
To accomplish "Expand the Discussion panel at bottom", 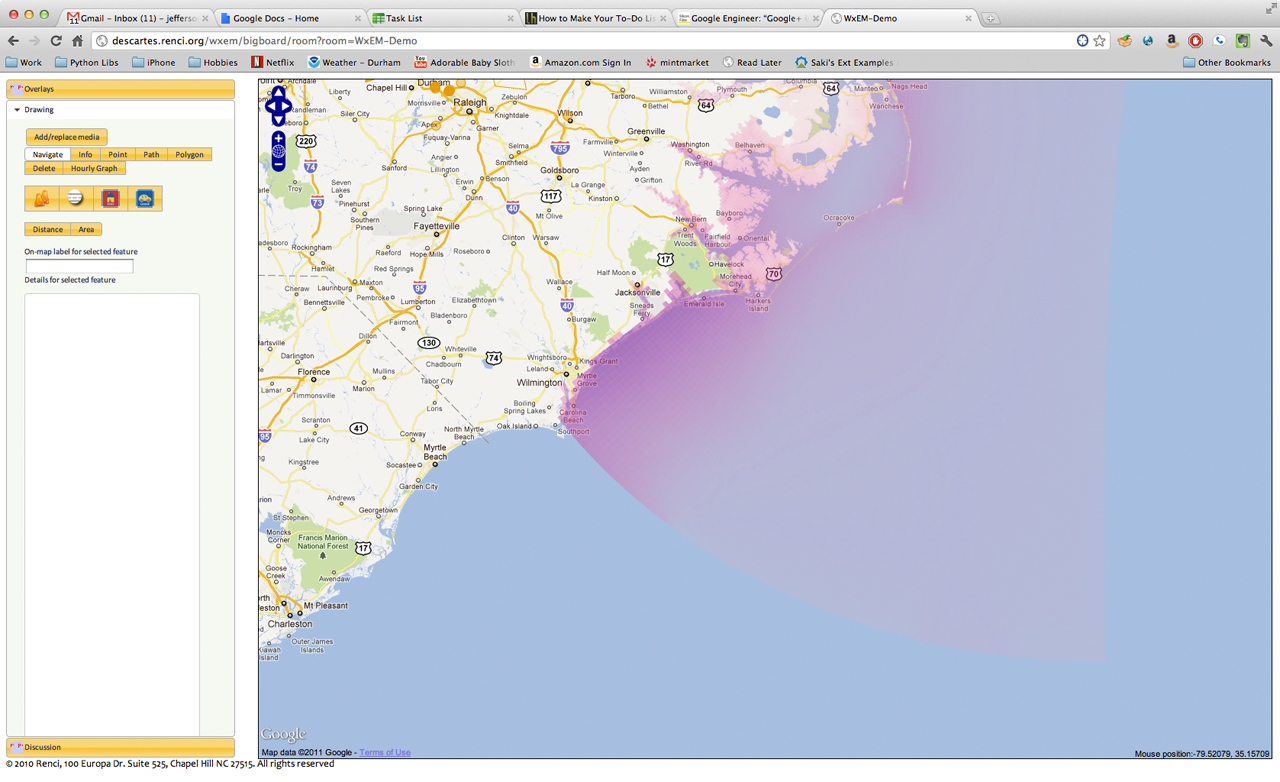I will coord(120,747).
